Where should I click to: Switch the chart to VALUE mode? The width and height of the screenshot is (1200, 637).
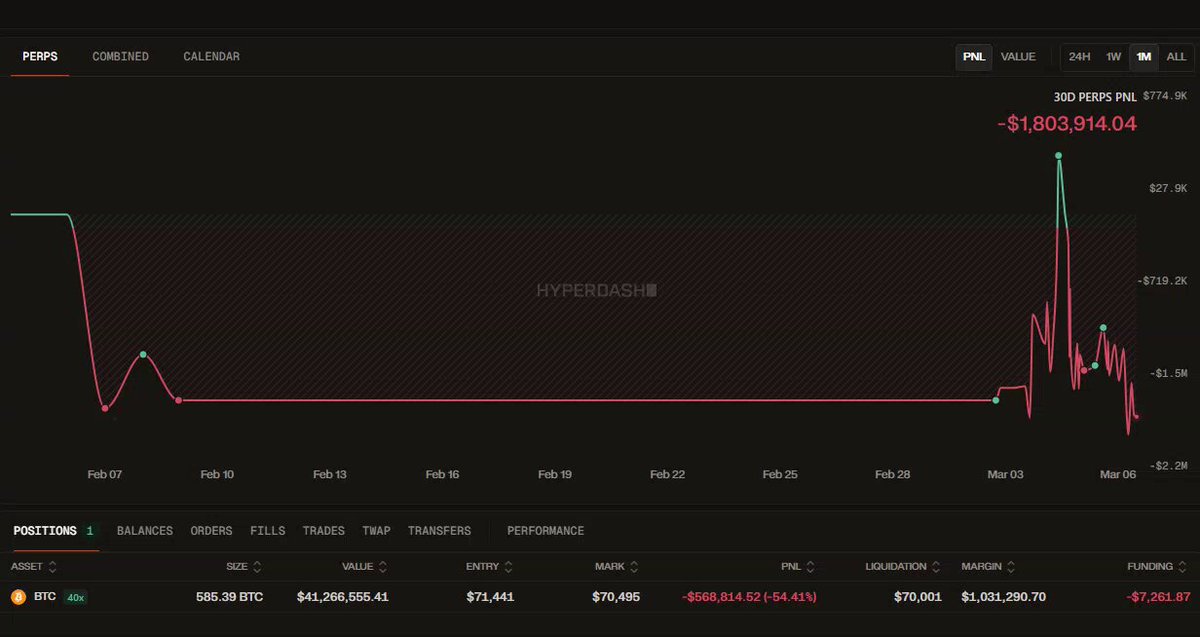pyautogui.click(x=1018, y=57)
